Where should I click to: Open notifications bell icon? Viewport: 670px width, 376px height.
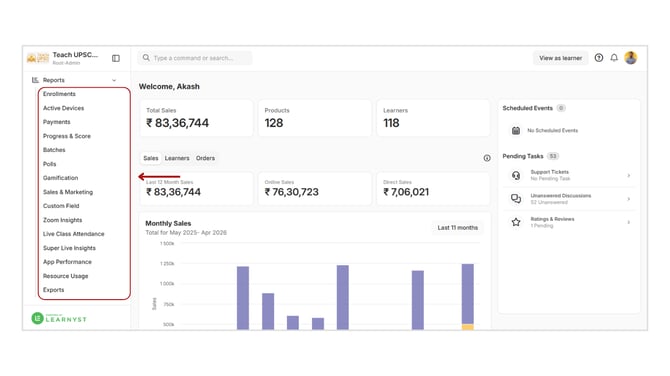pos(614,58)
